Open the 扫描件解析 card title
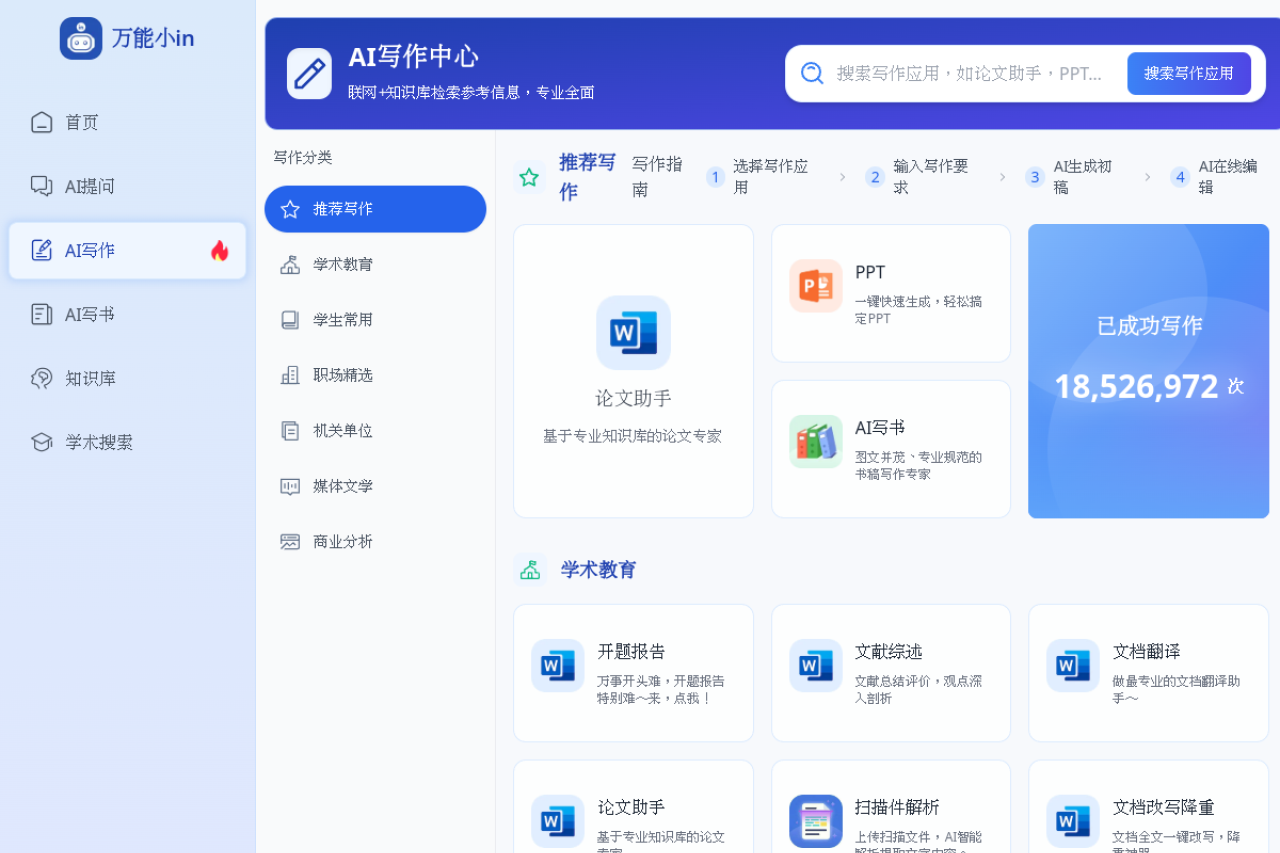The width and height of the screenshot is (1280, 853). (x=897, y=808)
